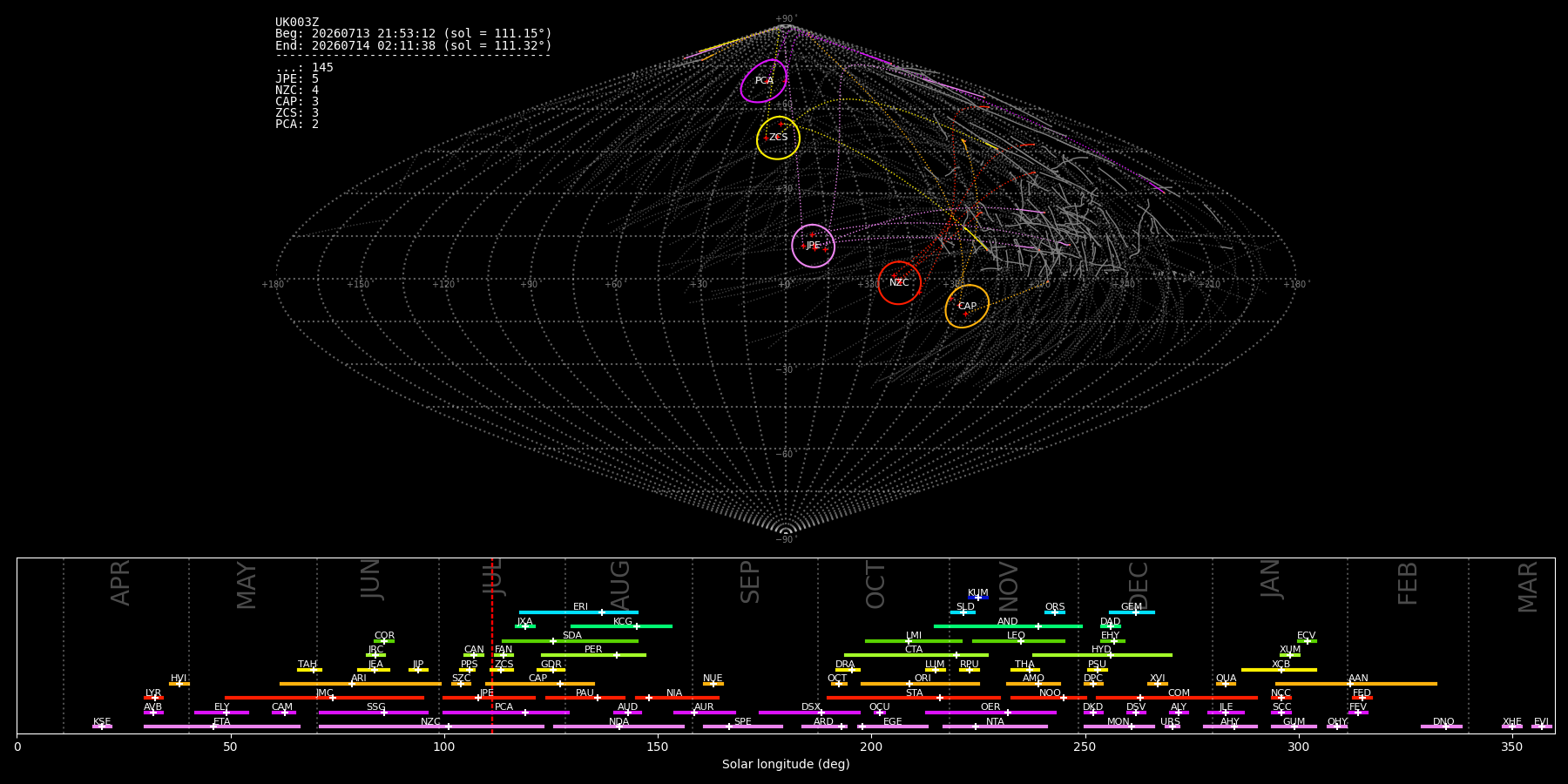Select the JPE radiant circle marker
The height and width of the screenshot is (784, 1568).
(813, 246)
